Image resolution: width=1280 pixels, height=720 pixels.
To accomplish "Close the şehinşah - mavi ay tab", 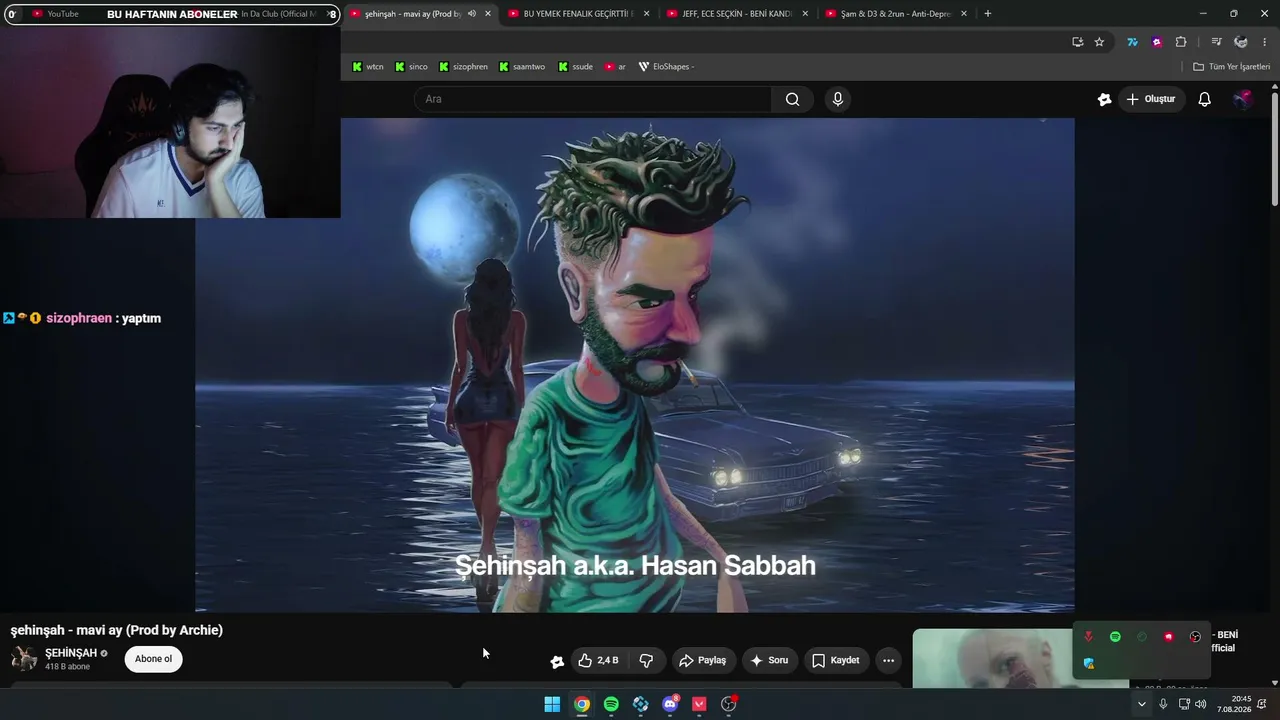I will pos(488,14).
